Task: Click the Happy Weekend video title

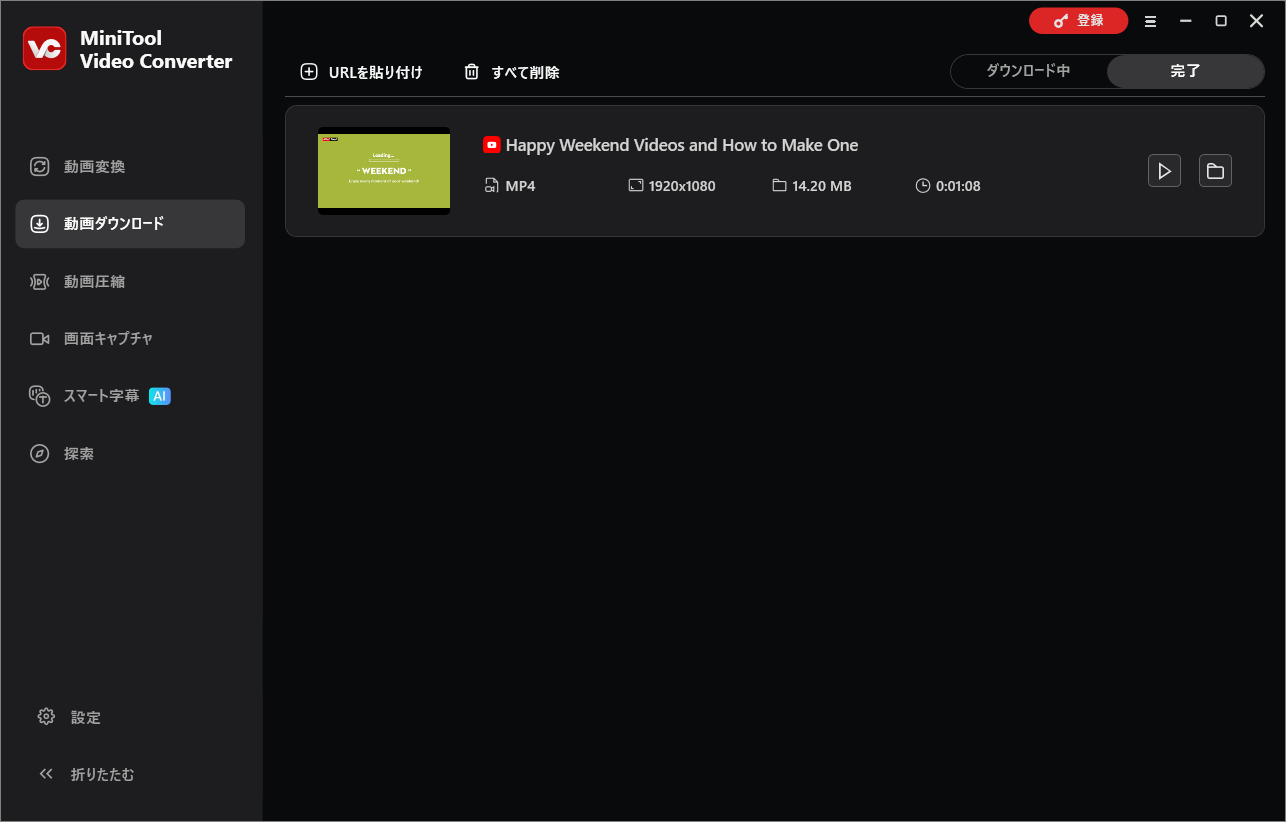Action: point(683,144)
